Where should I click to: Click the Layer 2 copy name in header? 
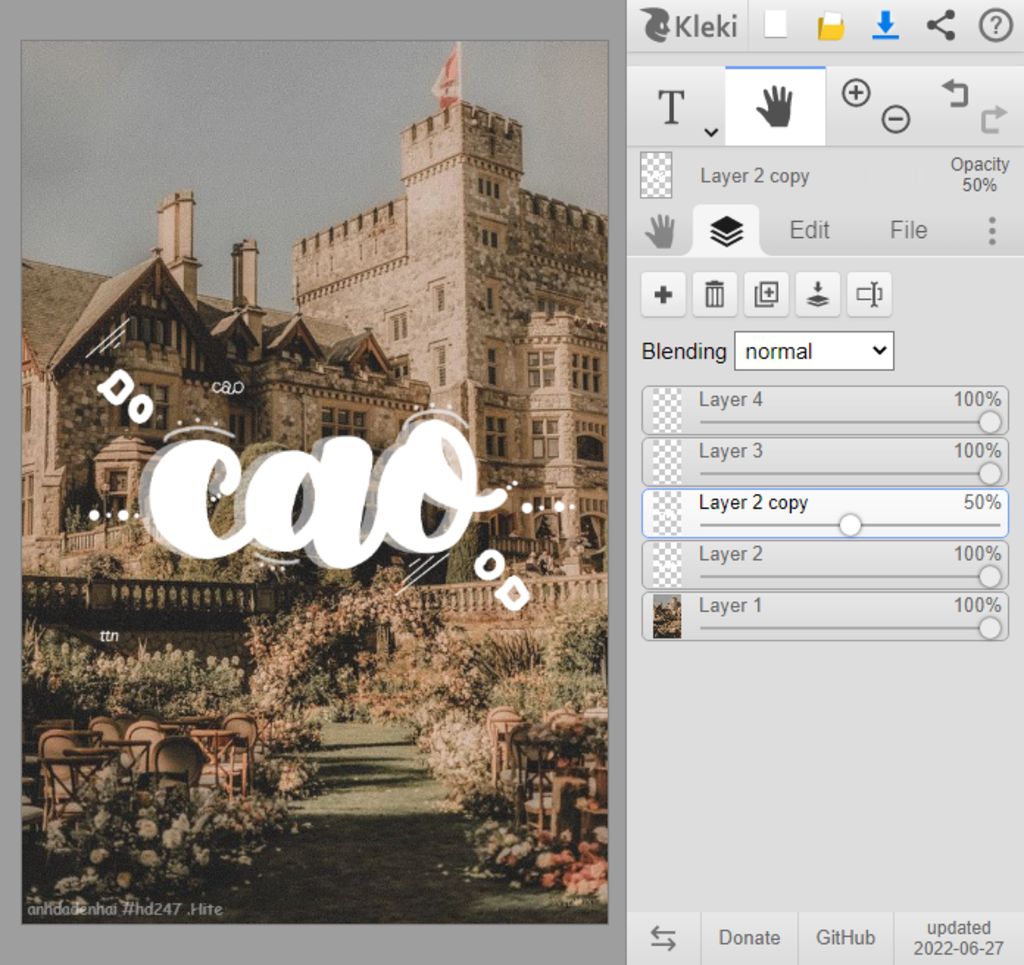point(754,176)
